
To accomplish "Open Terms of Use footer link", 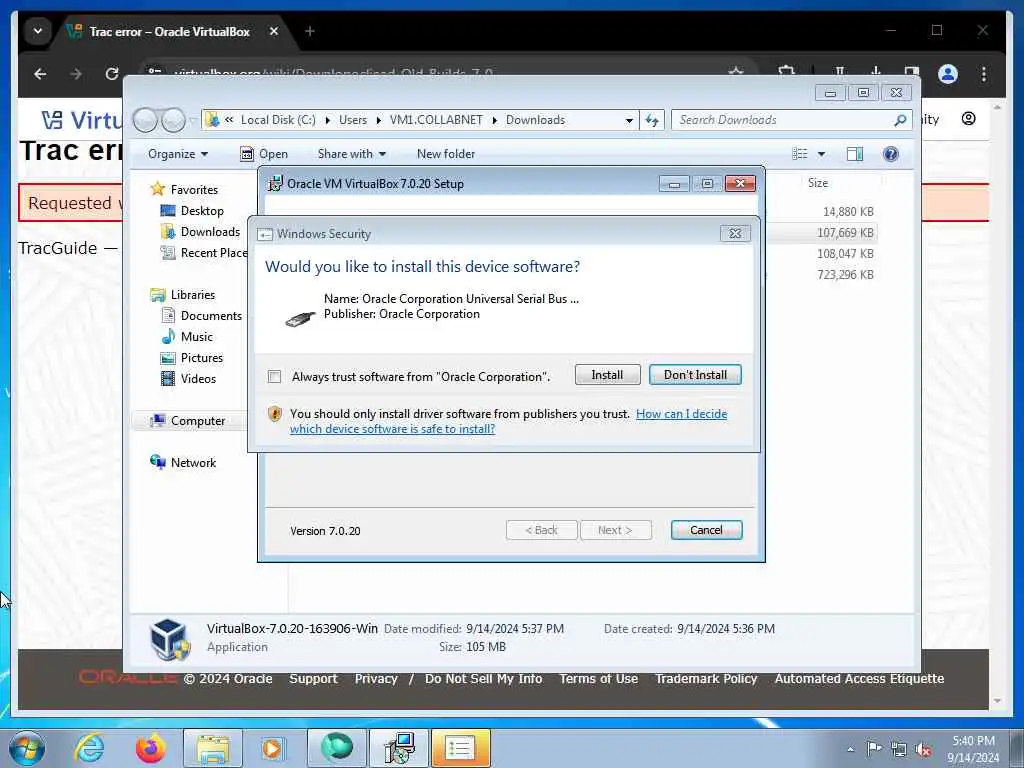I will coord(598,679).
